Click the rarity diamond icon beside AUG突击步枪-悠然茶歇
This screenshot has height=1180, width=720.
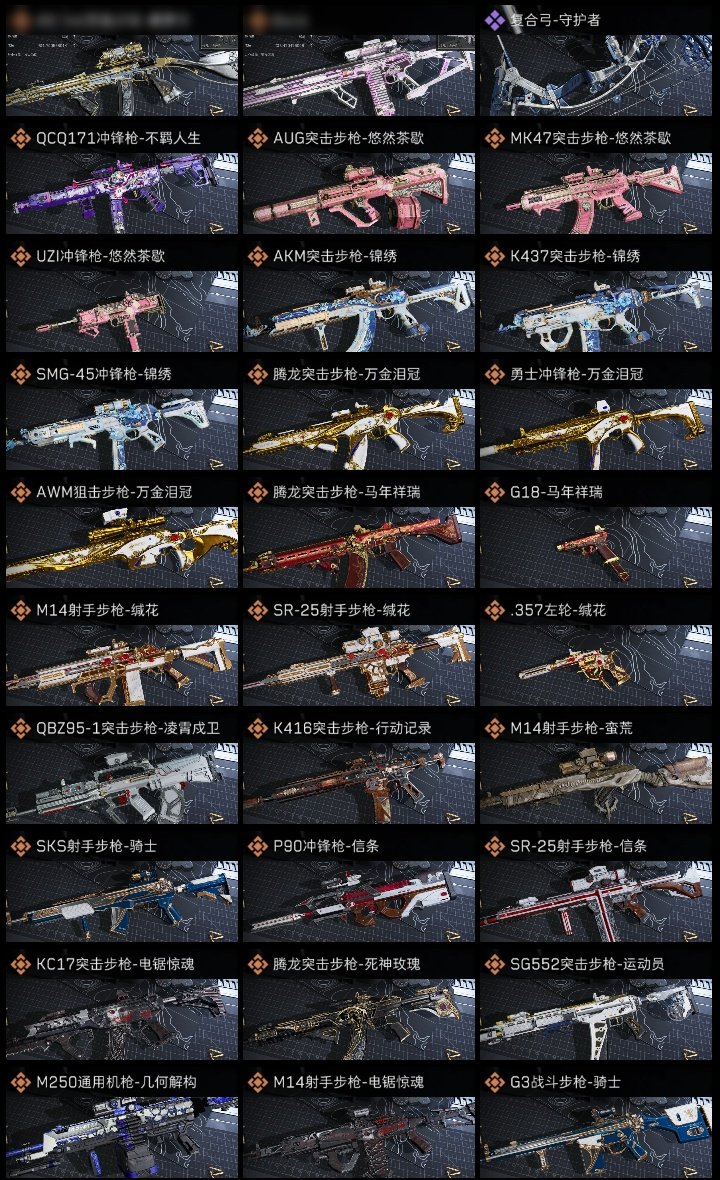coord(257,138)
